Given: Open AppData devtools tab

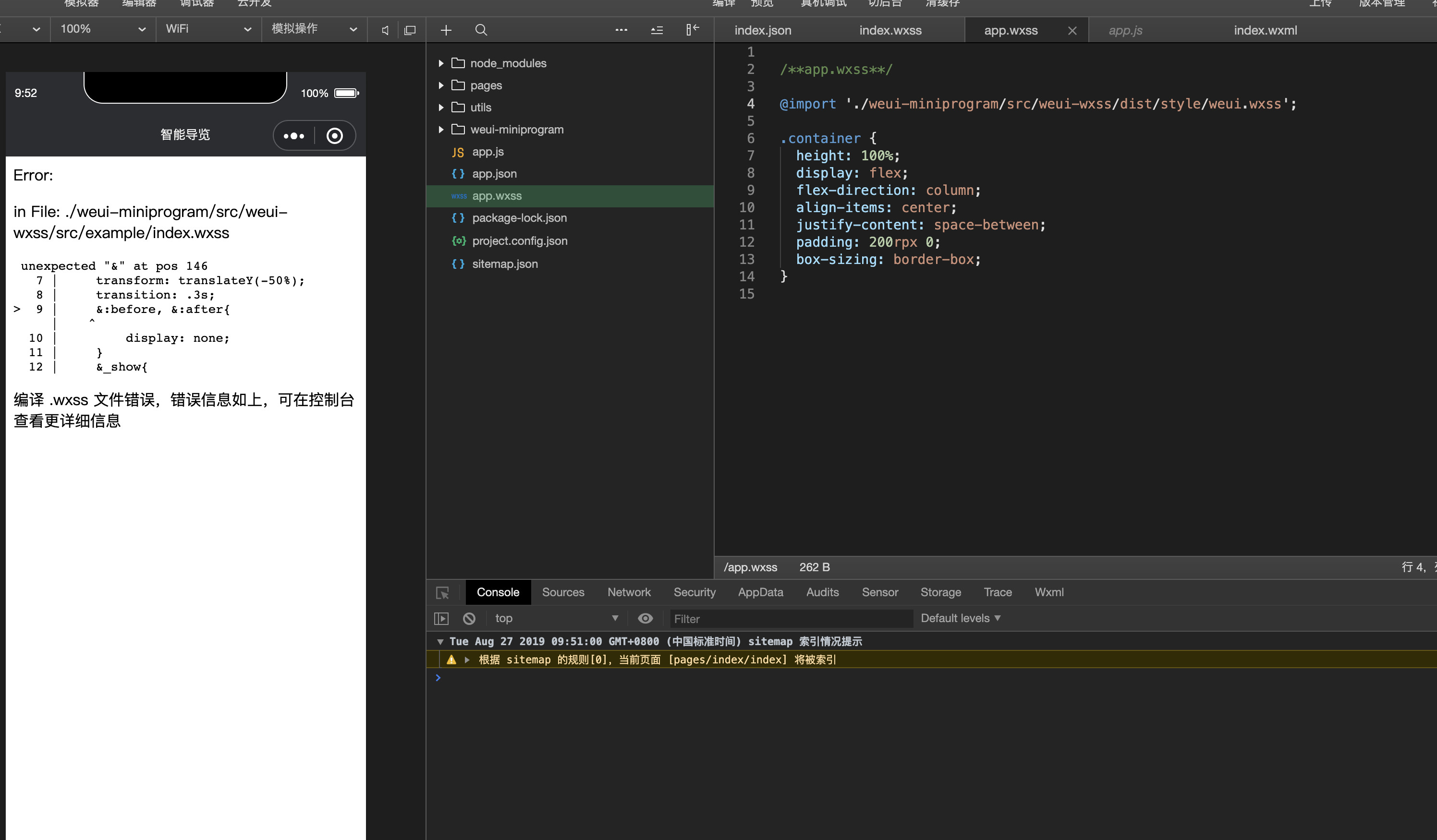Looking at the screenshot, I should pos(760,592).
